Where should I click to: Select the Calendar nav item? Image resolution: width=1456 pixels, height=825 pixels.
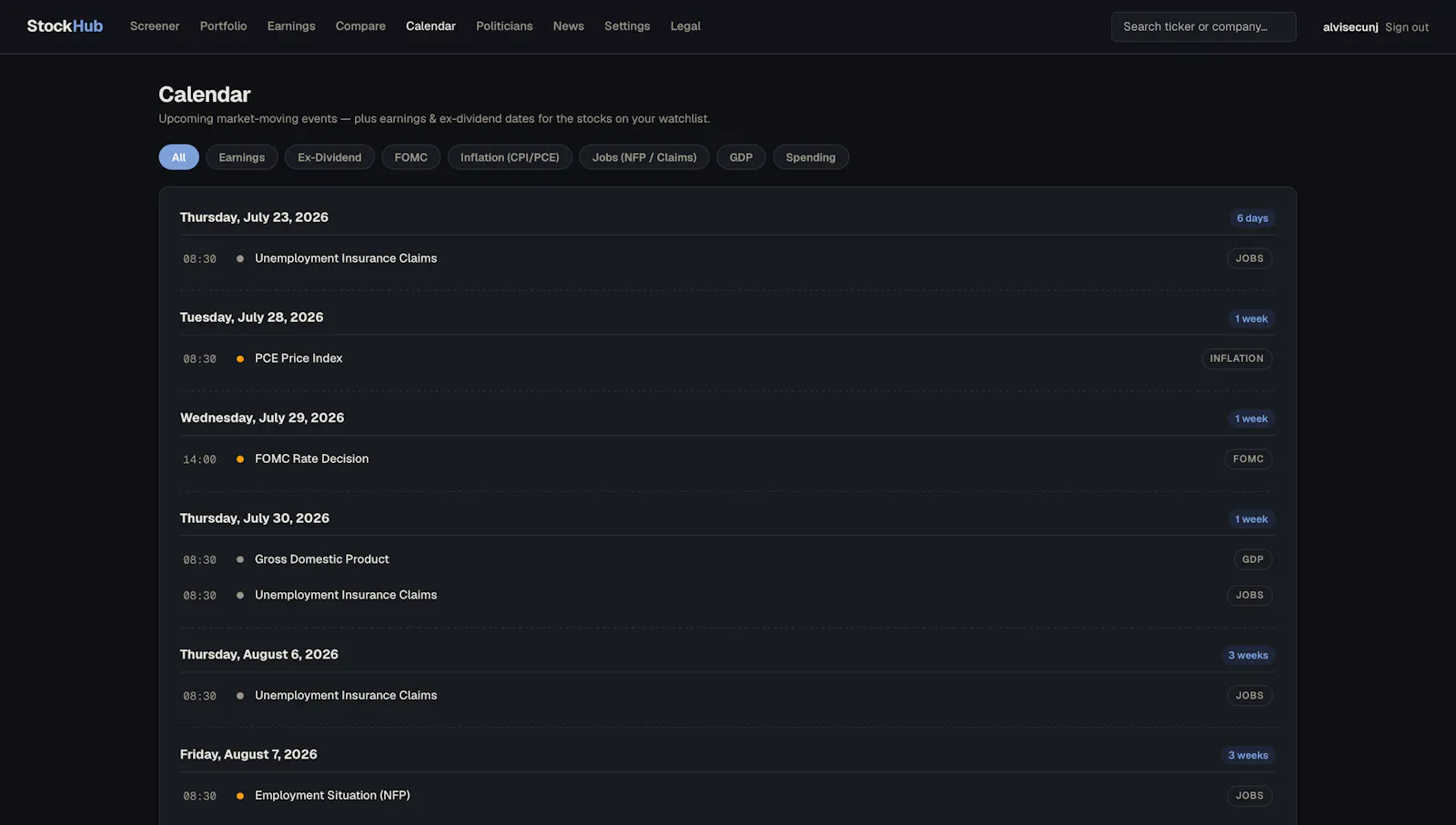pos(430,26)
